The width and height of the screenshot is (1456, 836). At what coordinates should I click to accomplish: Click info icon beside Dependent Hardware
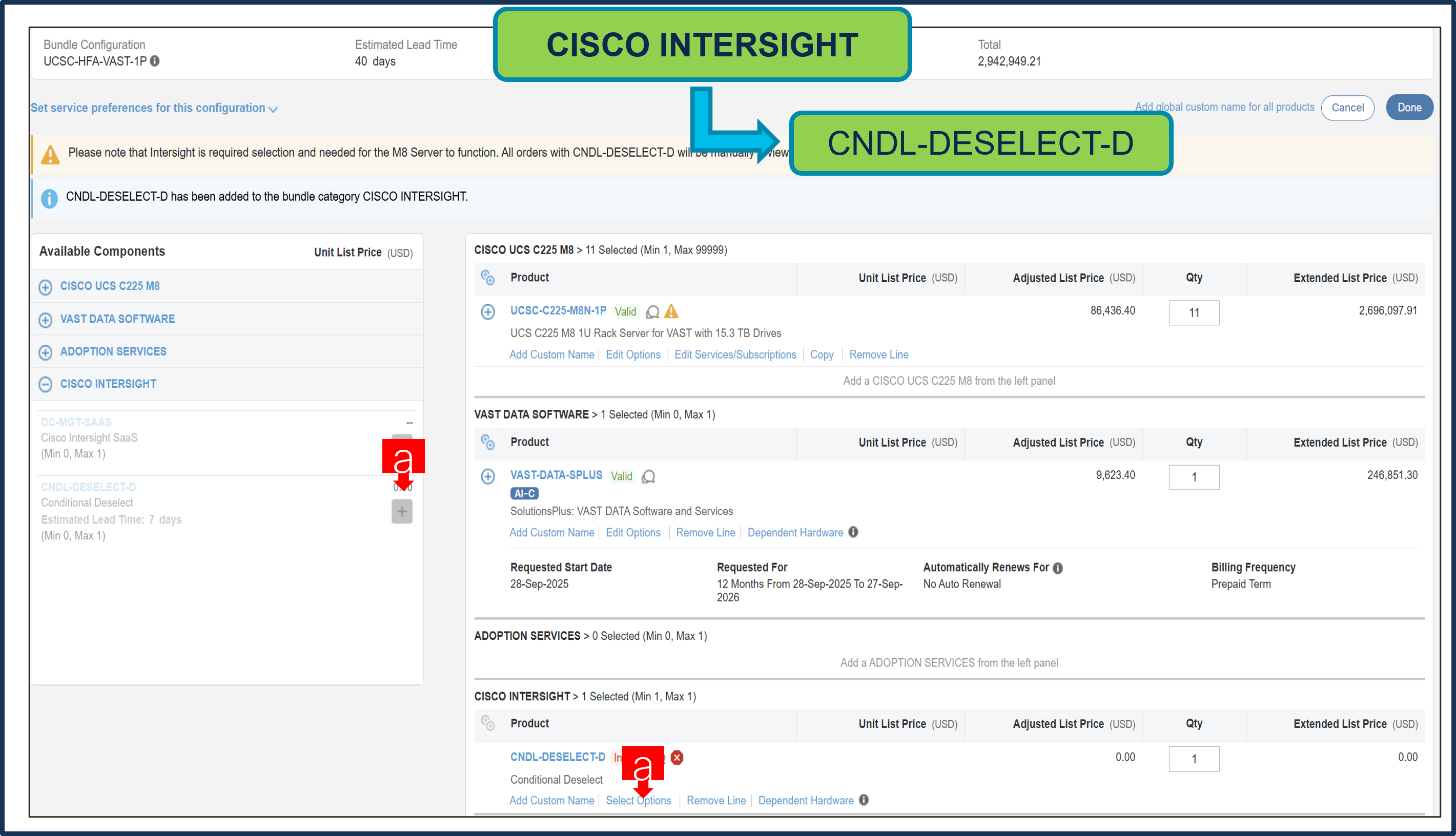pyautogui.click(x=854, y=532)
